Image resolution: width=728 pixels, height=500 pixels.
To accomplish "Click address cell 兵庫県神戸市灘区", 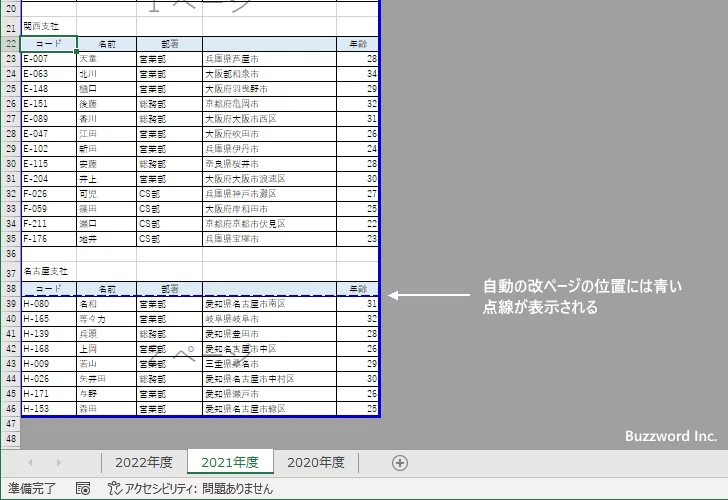I will point(269,194).
